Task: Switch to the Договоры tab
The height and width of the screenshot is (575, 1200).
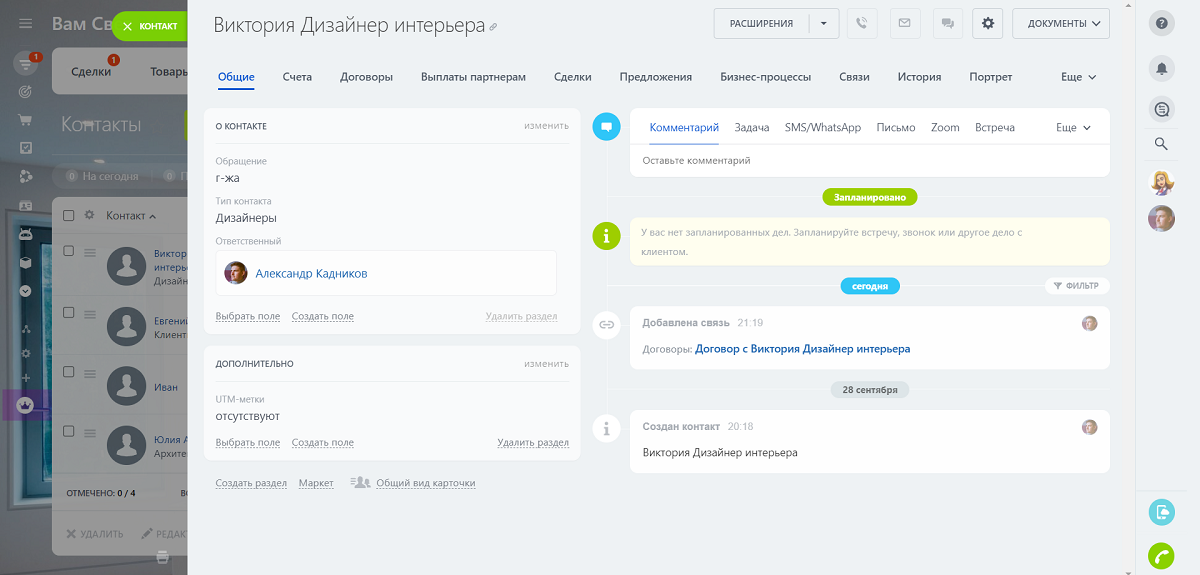Action: tap(366, 77)
